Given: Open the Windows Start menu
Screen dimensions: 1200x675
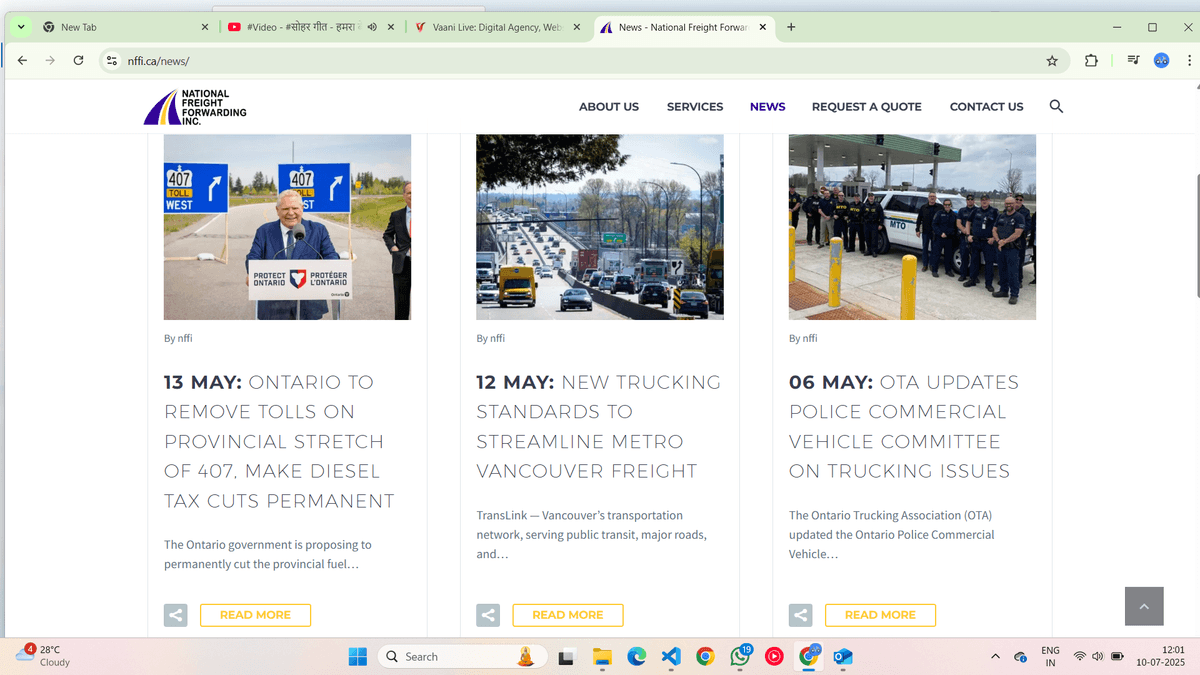Looking at the screenshot, I should [x=358, y=657].
